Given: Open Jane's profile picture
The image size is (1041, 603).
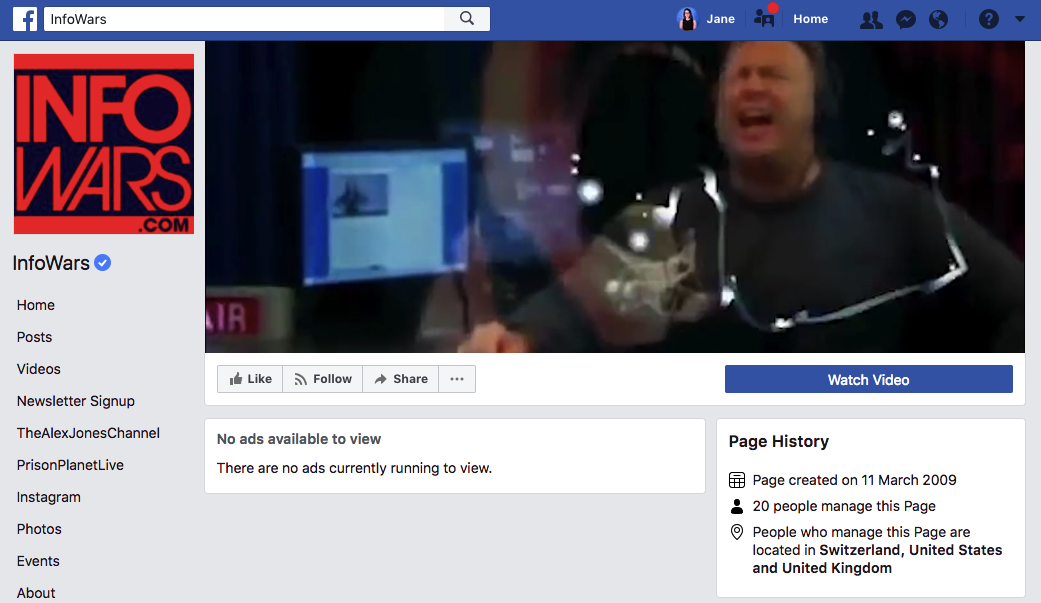Looking at the screenshot, I should coord(687,19).
